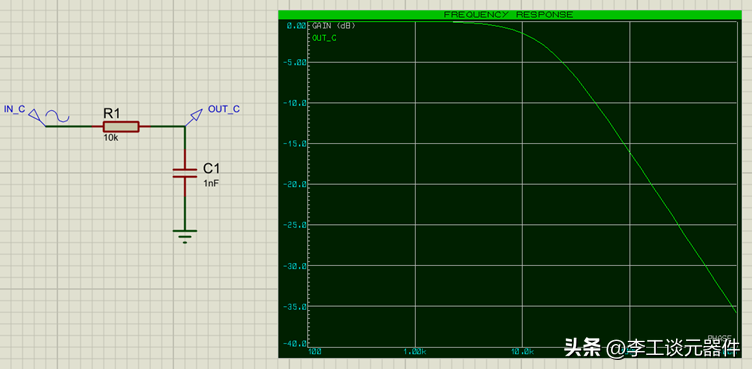Click the ground terminal symbol
The width and height of the screenshot is (752, 369).
(x=185, y=236)
